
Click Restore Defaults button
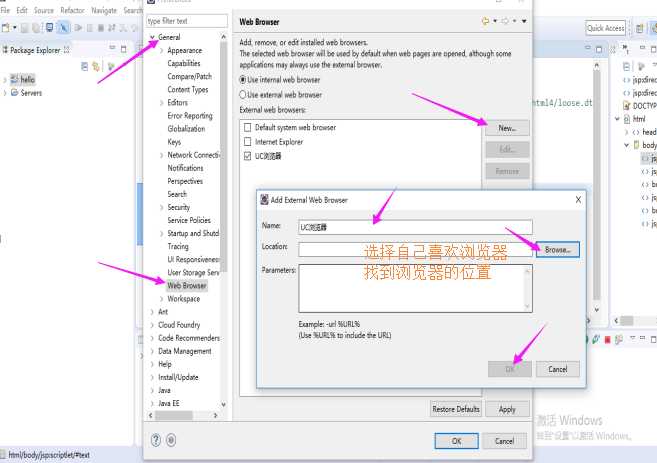pyautogui.click(x=456, y=409)
